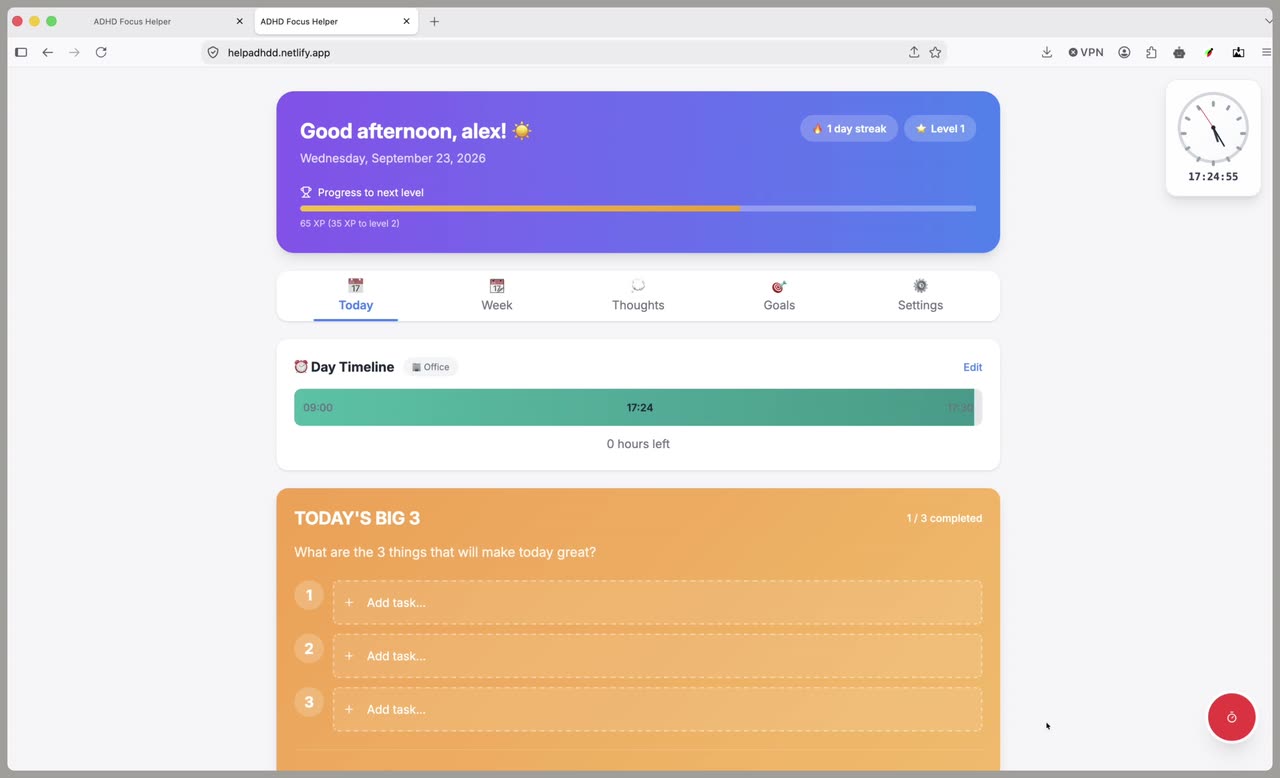The width and height of the screenshot is (1280, 778).
Task: Click the helpadhdd.netlify.app address field
Action: (x=574, y=52)
